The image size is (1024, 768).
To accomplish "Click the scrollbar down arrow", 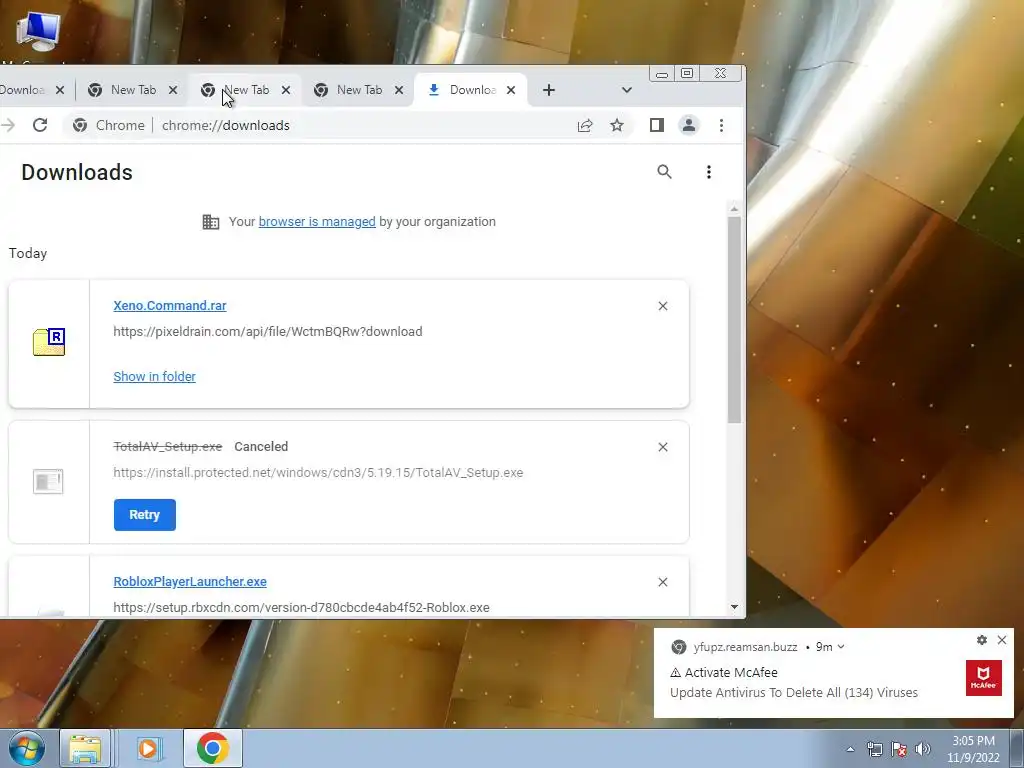I will pos(734,607).
